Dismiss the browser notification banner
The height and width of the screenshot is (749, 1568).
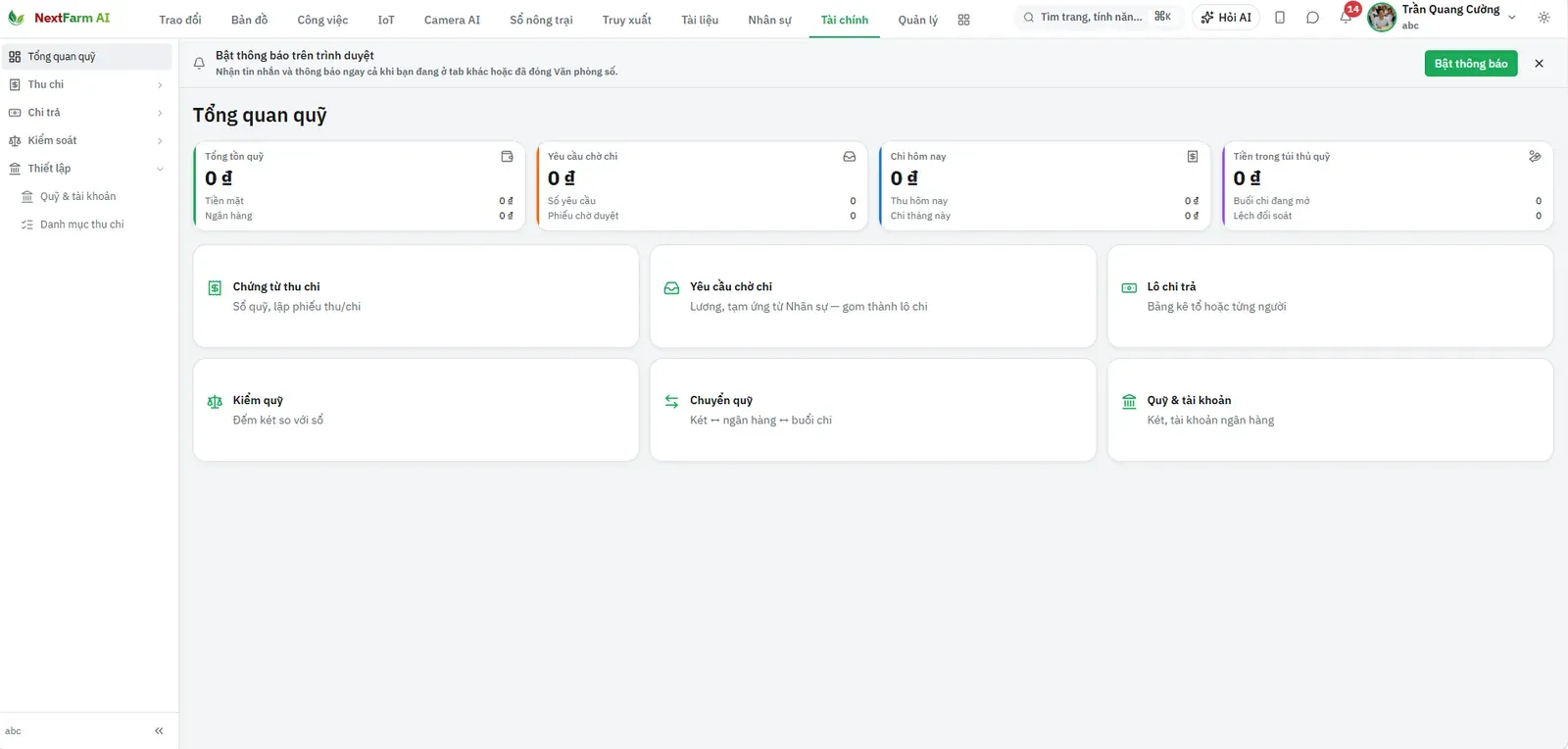(x=1539, y=64)
